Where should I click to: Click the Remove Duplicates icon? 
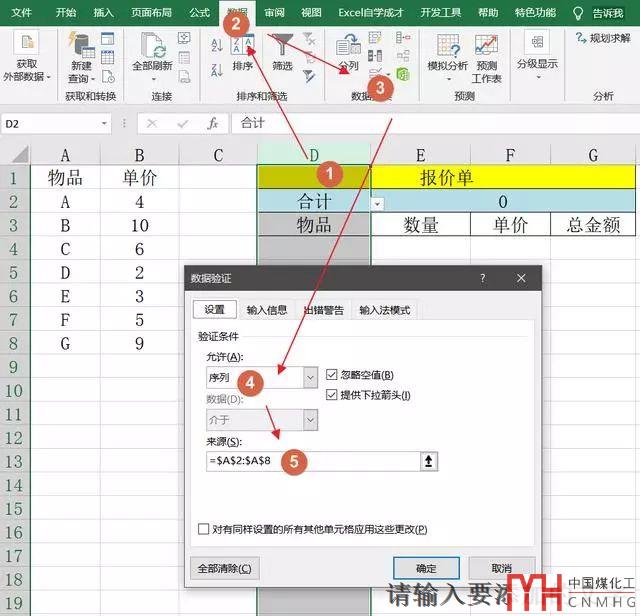(x=375, y=56)
